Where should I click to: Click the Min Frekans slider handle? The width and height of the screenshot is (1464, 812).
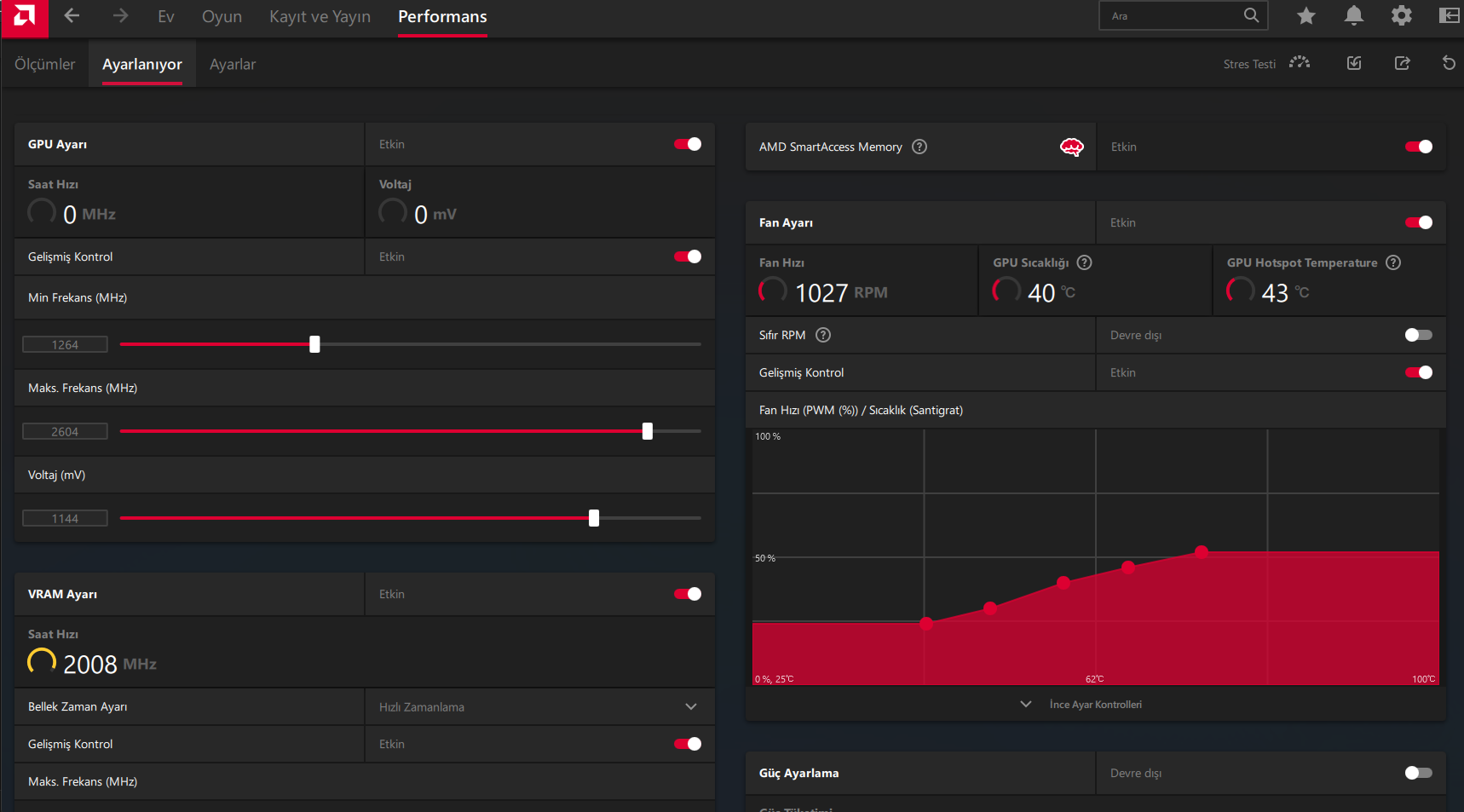314,344
